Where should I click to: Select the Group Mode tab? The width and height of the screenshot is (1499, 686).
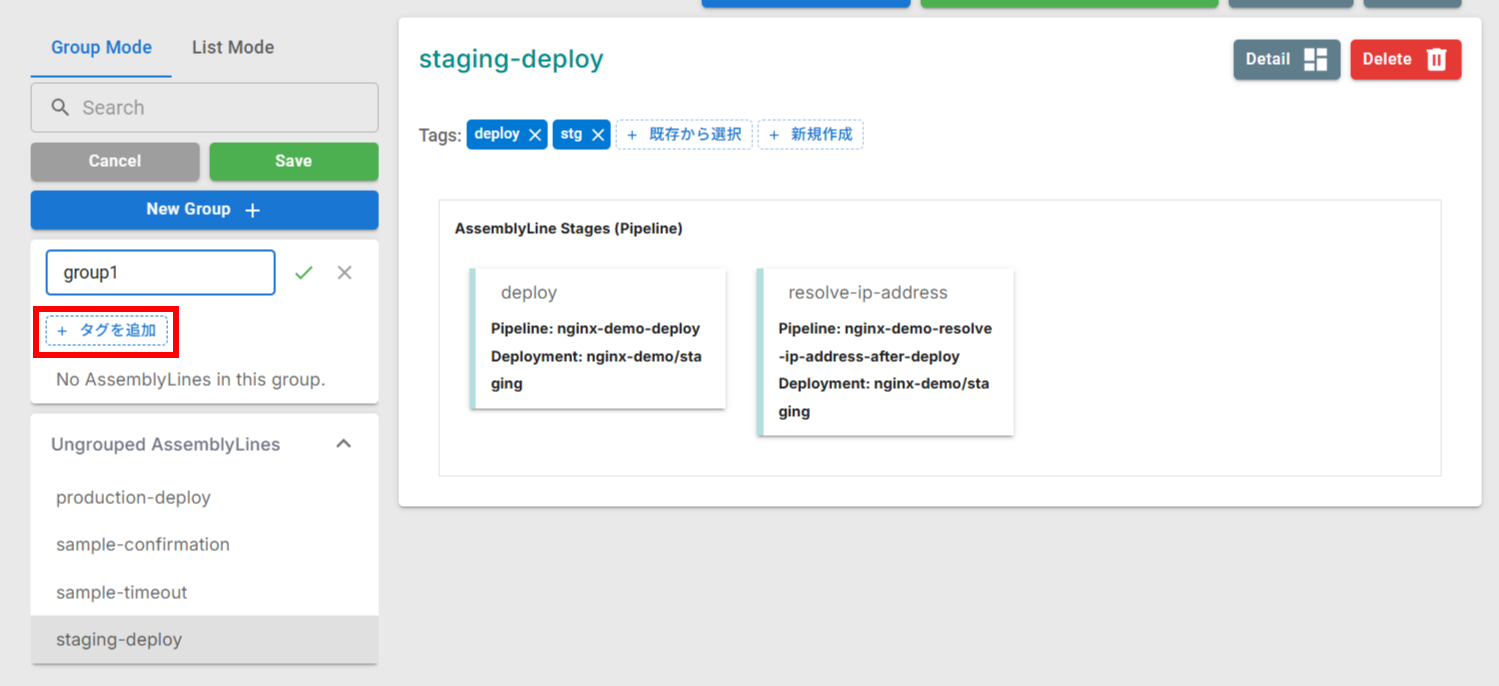coord(100,47)
